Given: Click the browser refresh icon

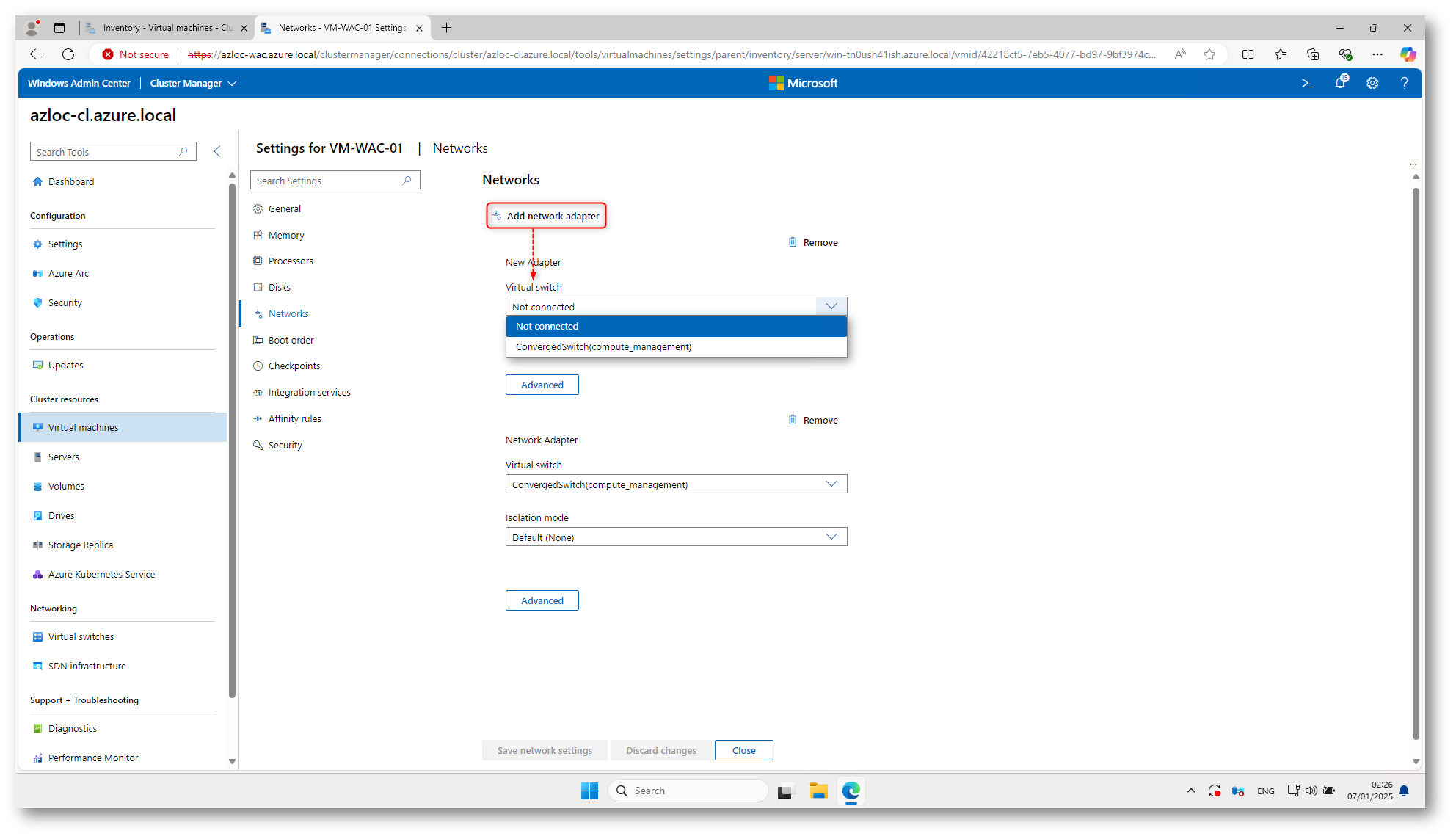Looking at the screenshot, I should [68, 54].
